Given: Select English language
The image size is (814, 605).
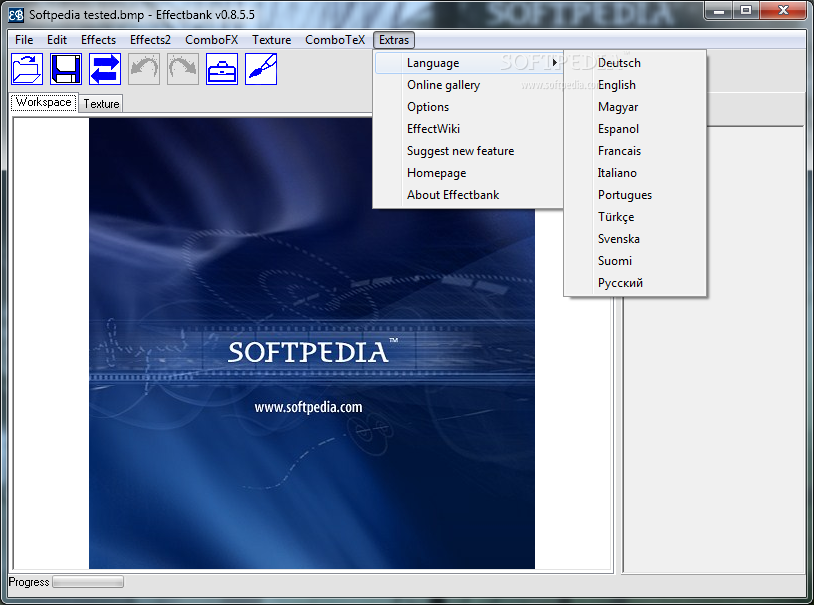Looking at the screenshot, I should pos(635,85).
